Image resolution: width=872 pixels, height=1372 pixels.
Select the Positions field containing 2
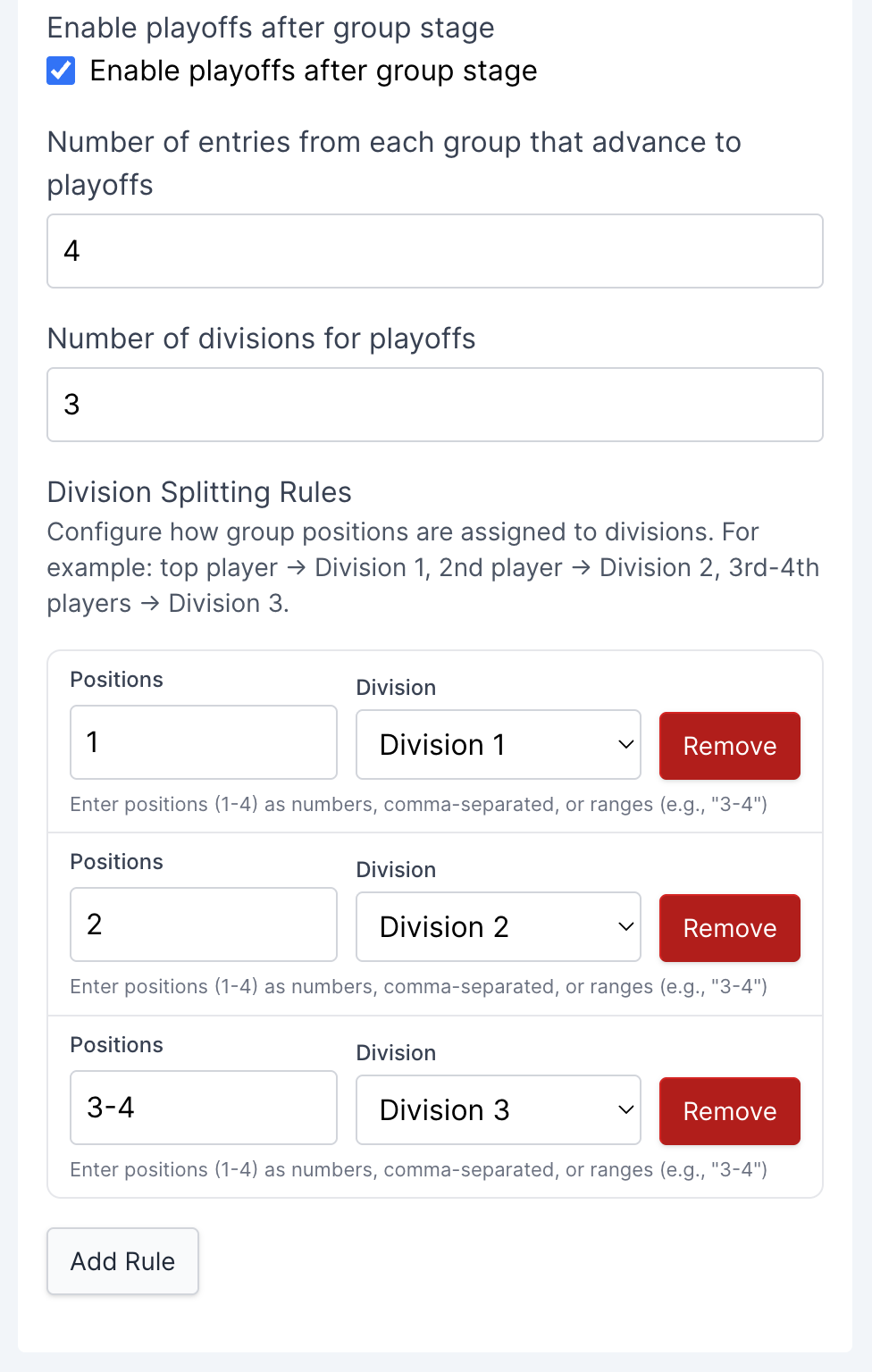tap(203, 924)
